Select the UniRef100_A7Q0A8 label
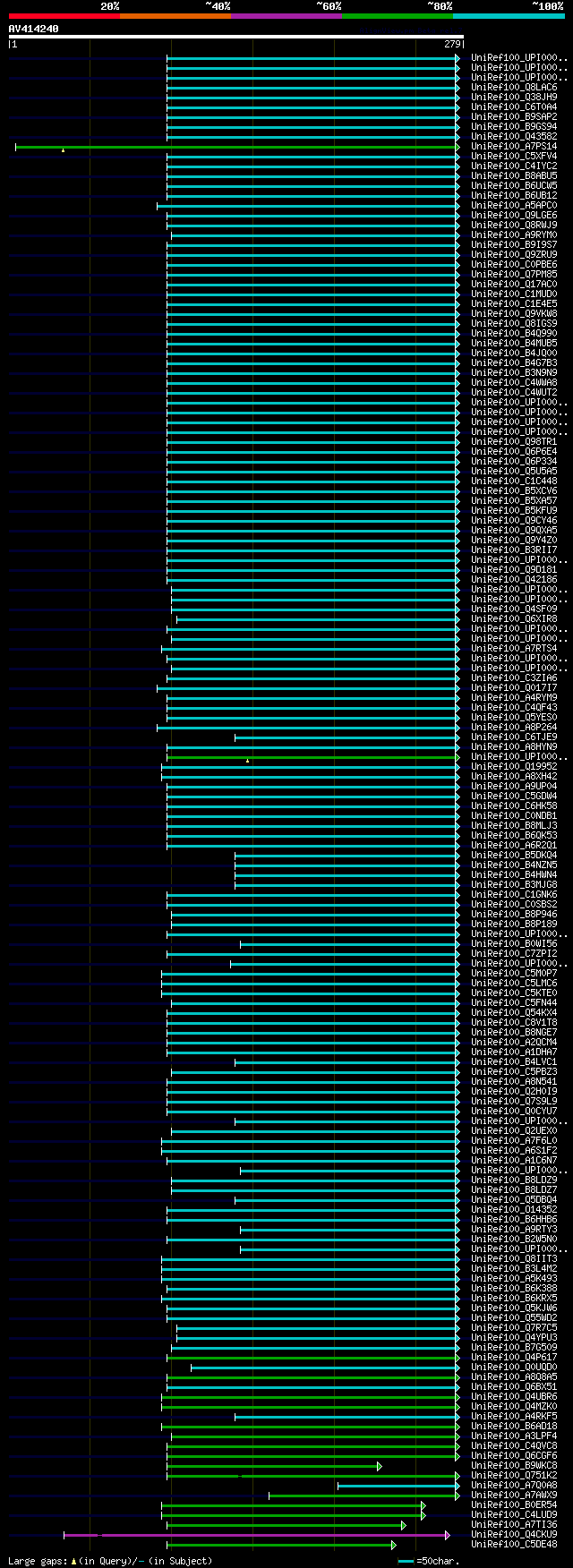 point(514,1486)
